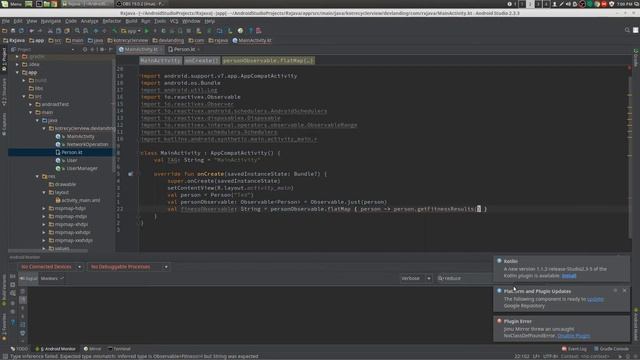Click the Cut scissors toolbar icon
640x360 pixels.
(50, 31)
